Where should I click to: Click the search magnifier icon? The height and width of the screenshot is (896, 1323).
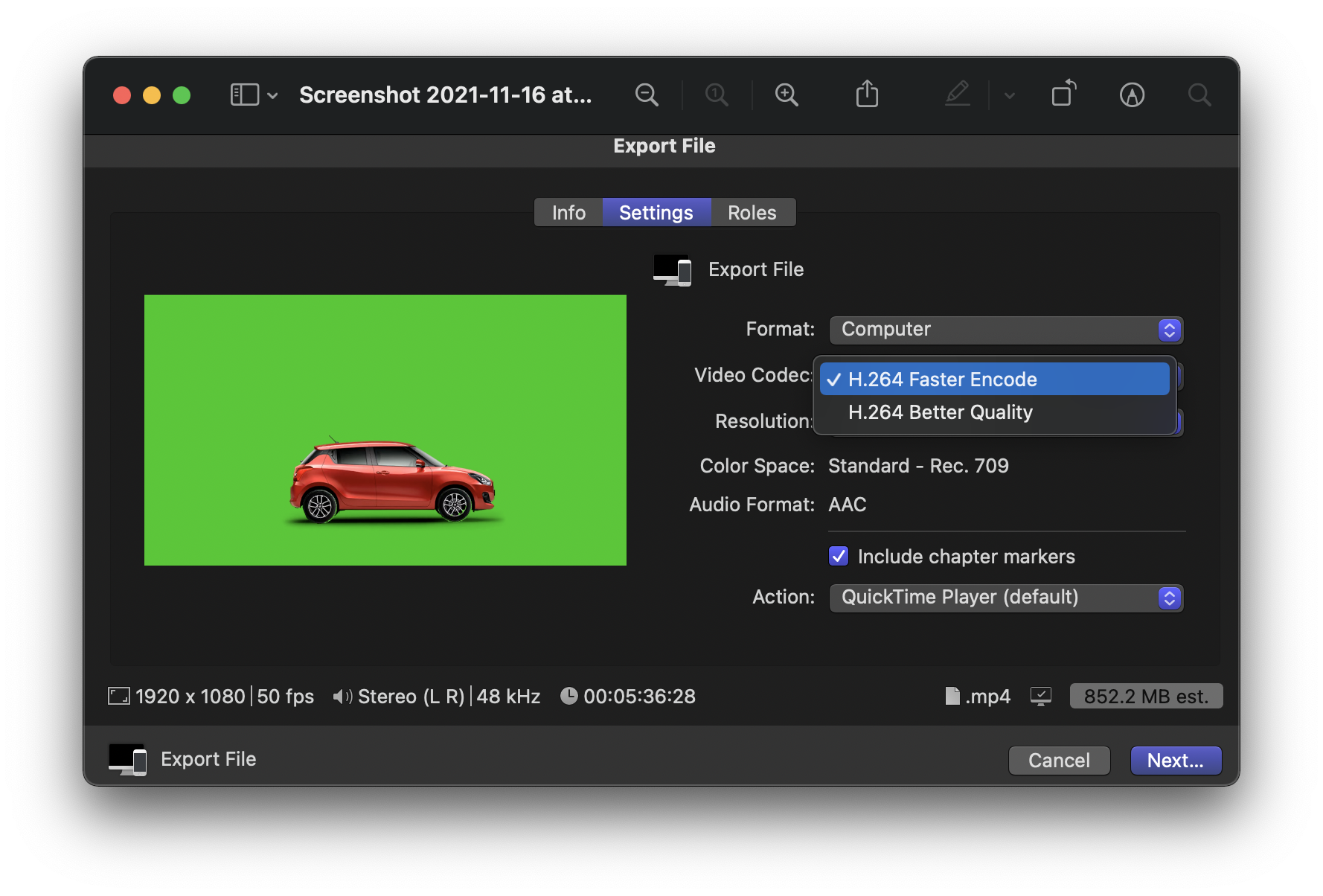point(1199,95)
